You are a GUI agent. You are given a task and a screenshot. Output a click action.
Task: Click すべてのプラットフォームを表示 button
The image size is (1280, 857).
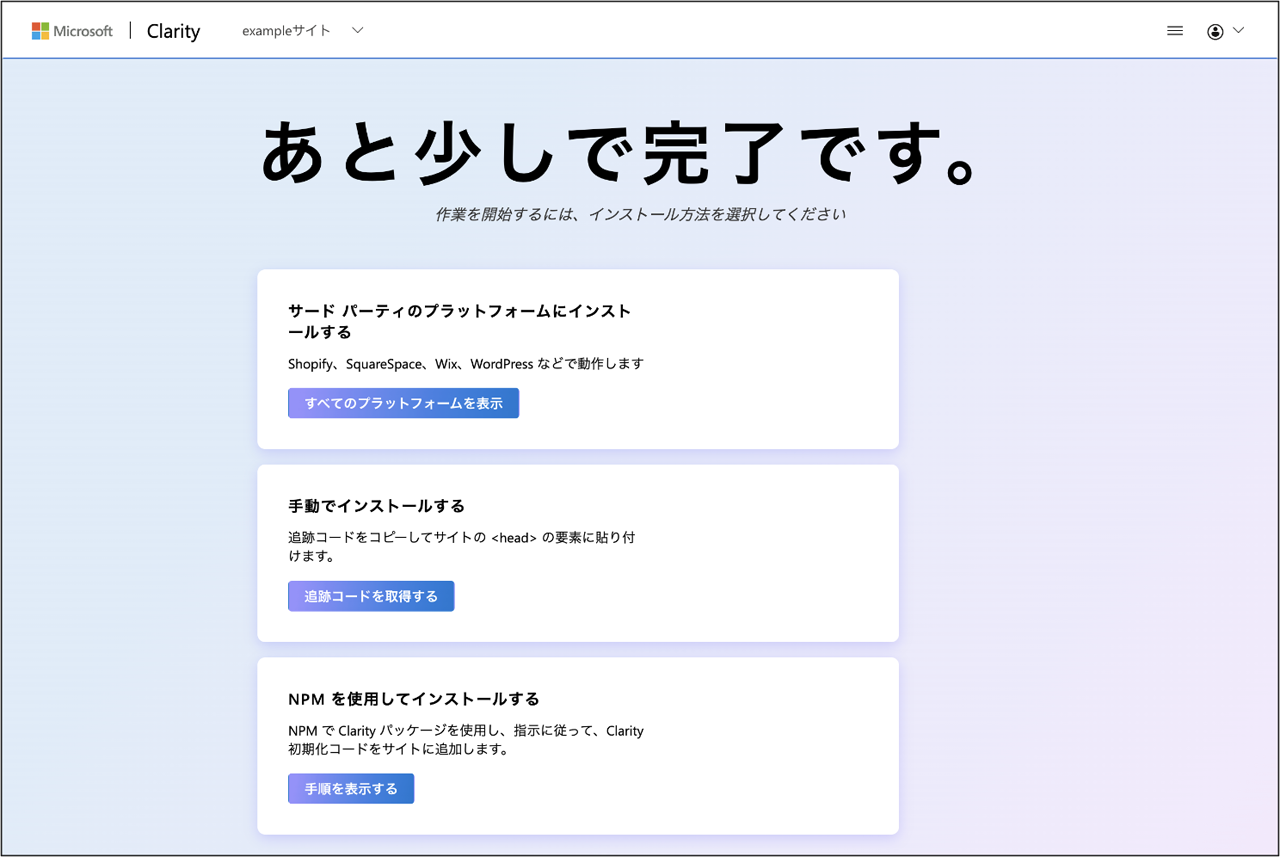[x=403, y=403]
